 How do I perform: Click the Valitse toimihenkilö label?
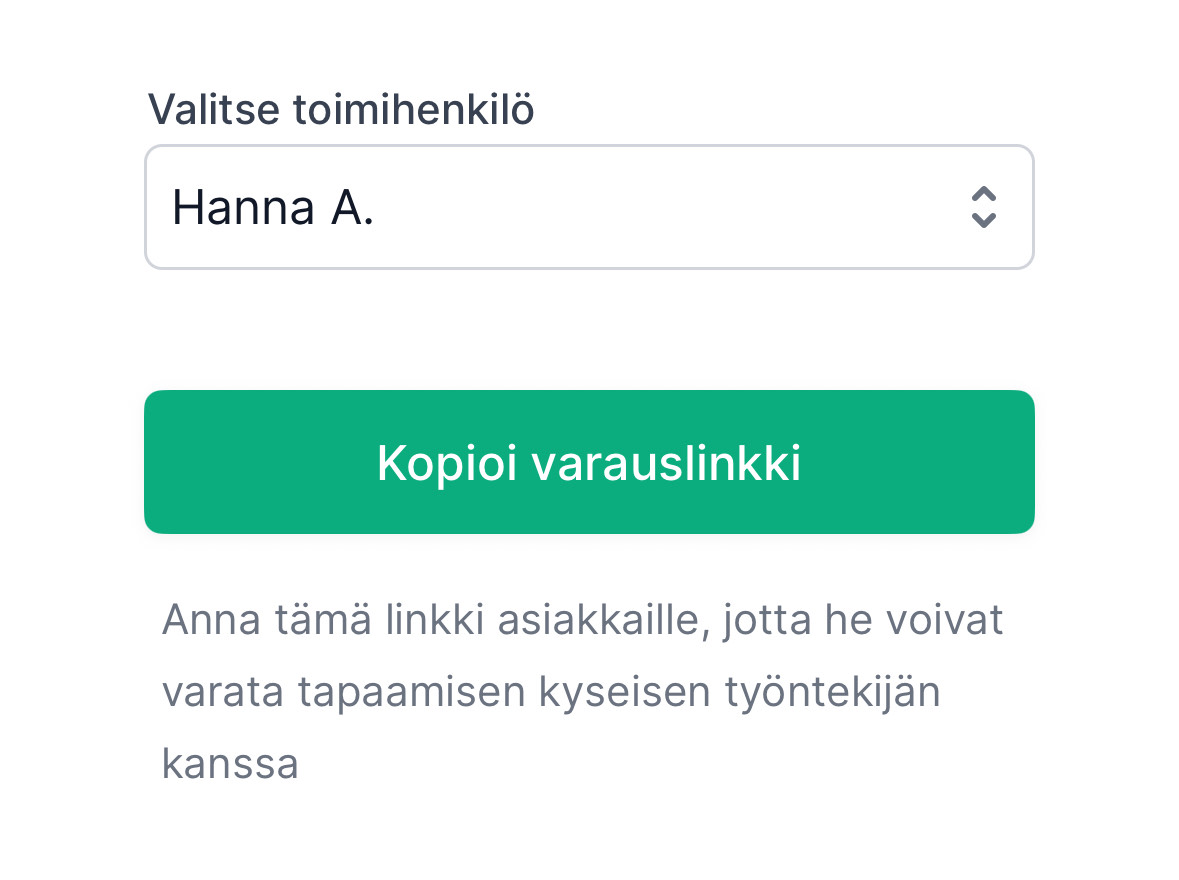(x=340, y=110)
